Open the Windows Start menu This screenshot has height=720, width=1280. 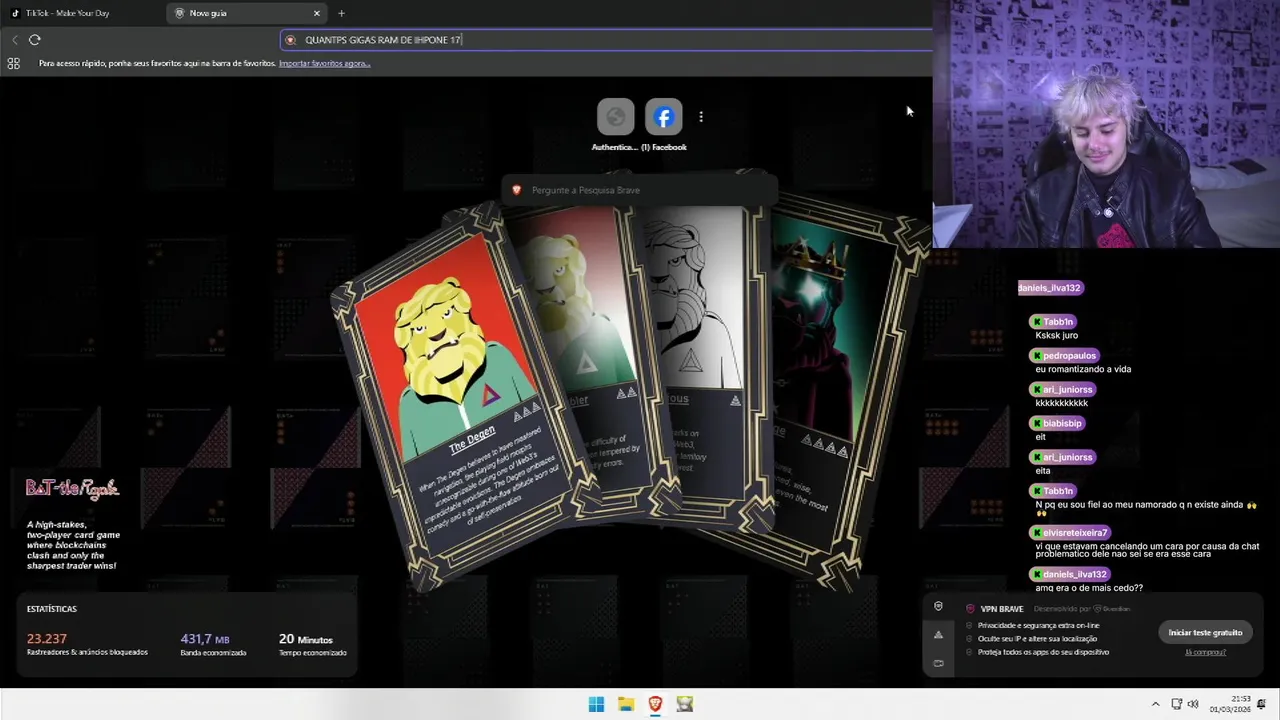click(x=596, y=704)
